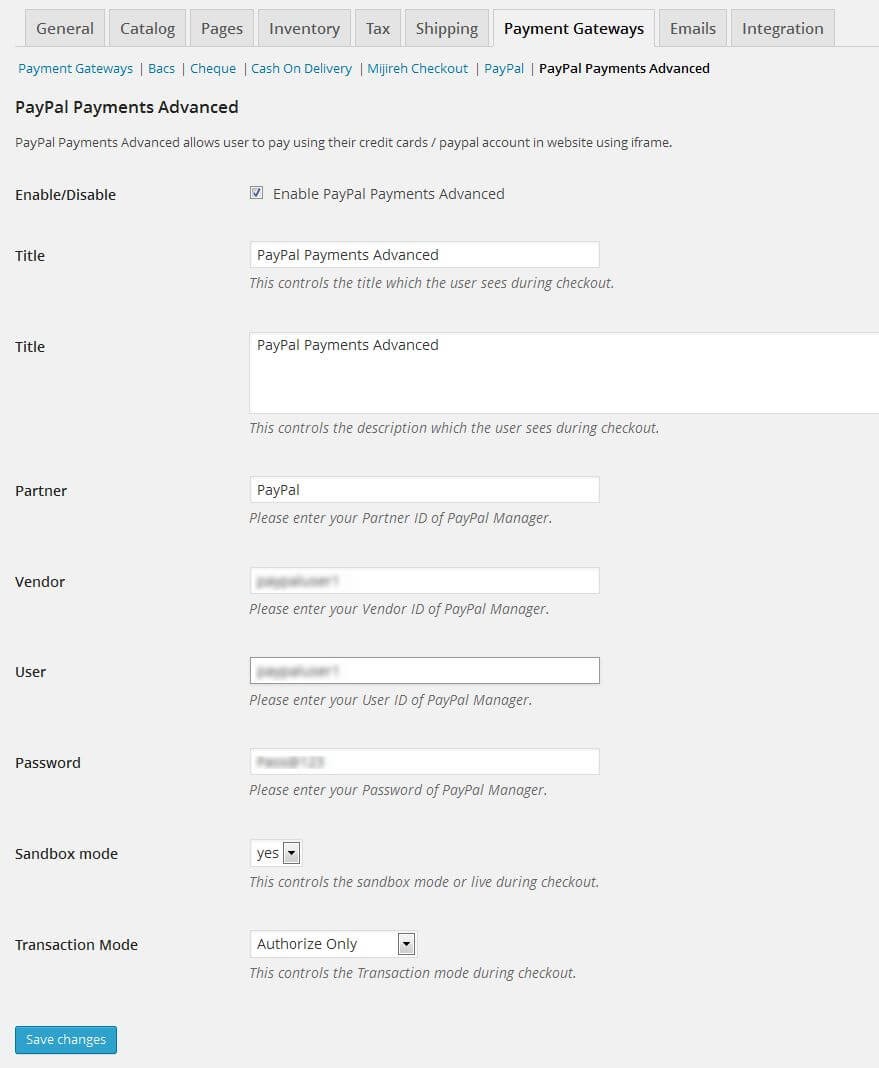Open the Inventory settings tab
The height and width of the screenshot is (1068, 879).
(304, 28)
